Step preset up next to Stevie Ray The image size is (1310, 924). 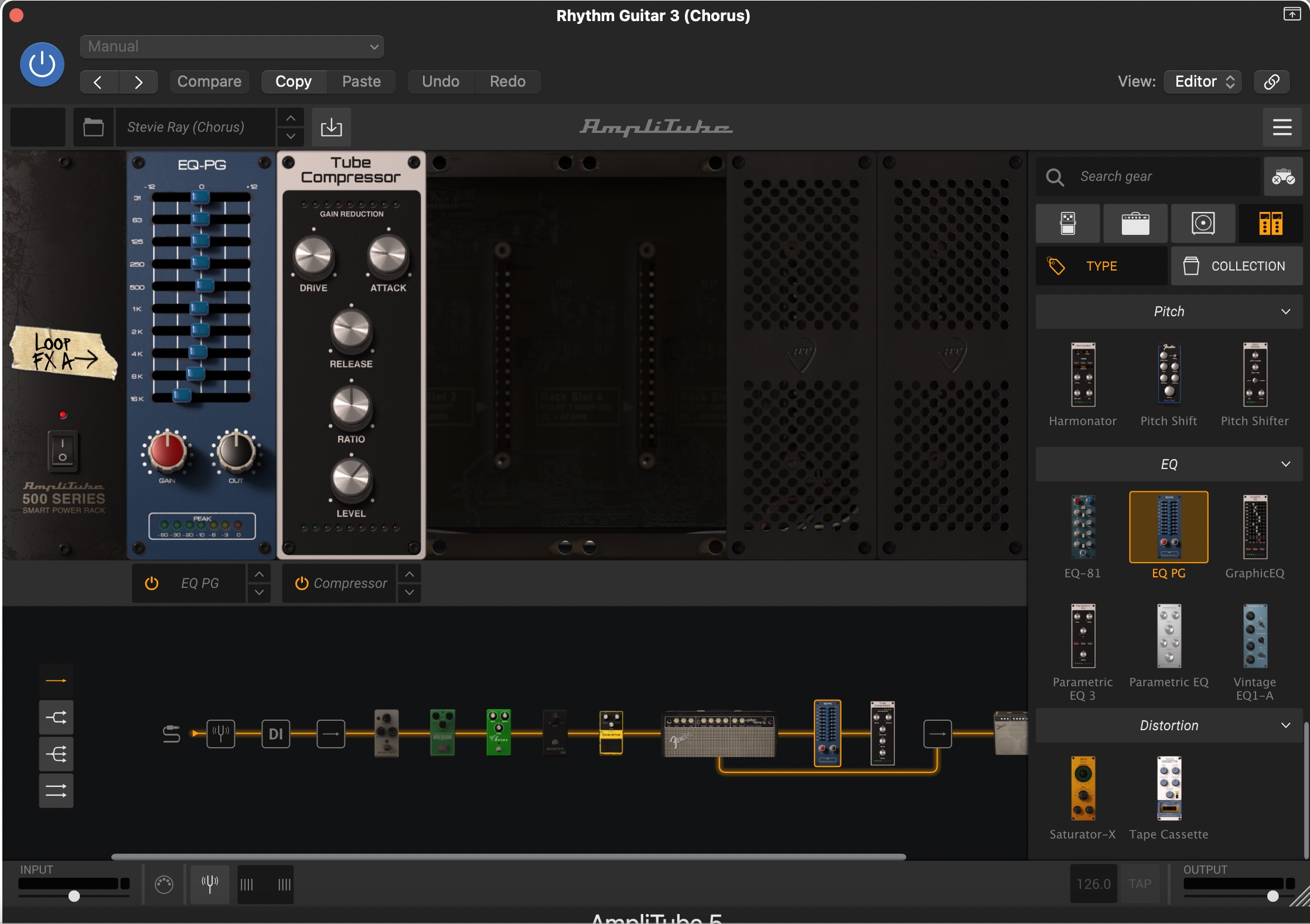(291, 118)
